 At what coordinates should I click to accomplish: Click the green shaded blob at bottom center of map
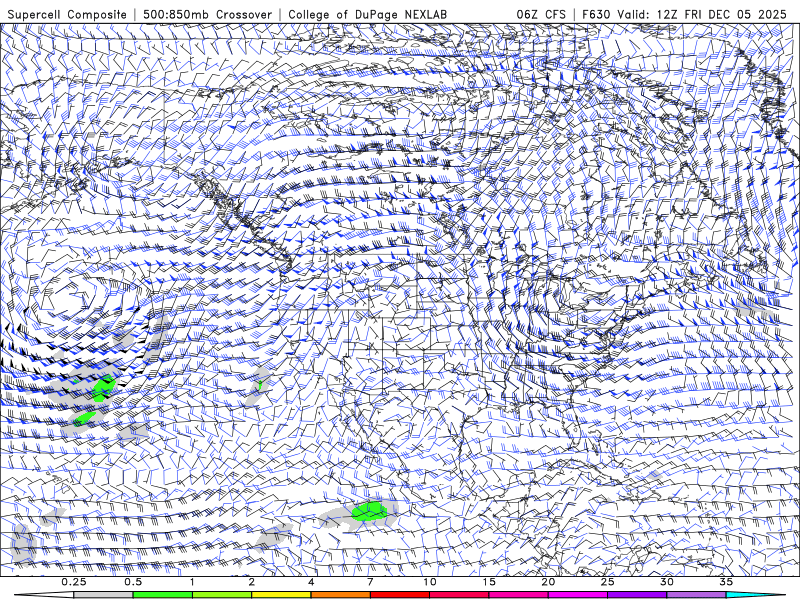[369, 511]
